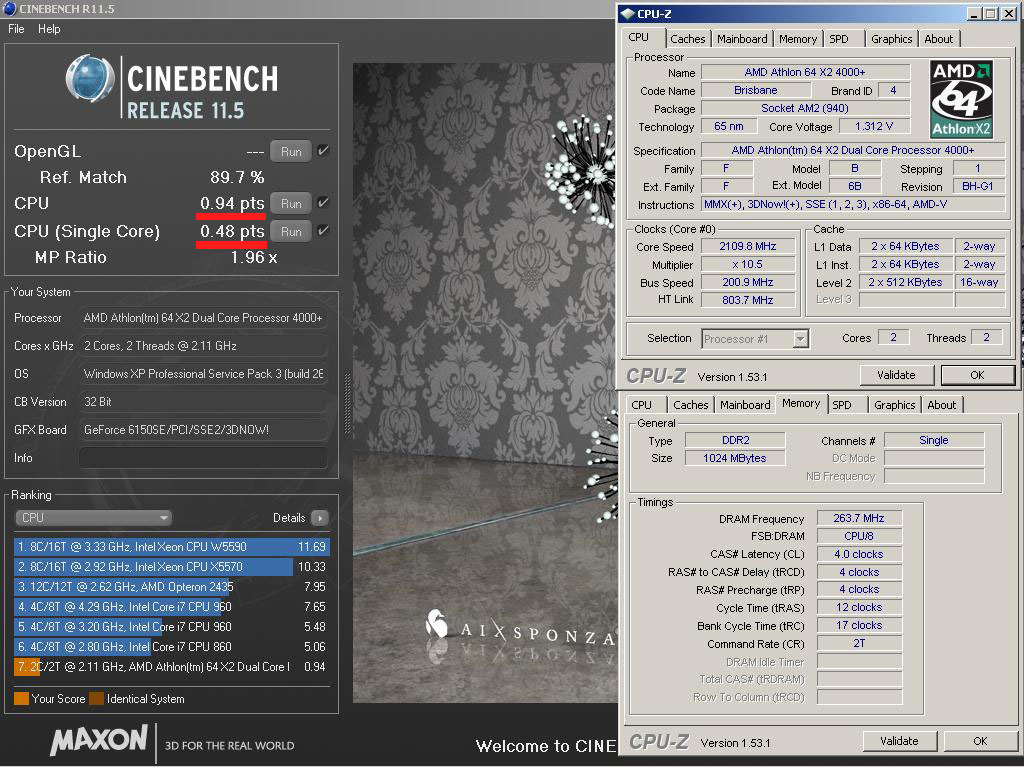Click the Cinebench sphere logo
Viewport: 1024px width, 768px height.
(x=90, y=79)
